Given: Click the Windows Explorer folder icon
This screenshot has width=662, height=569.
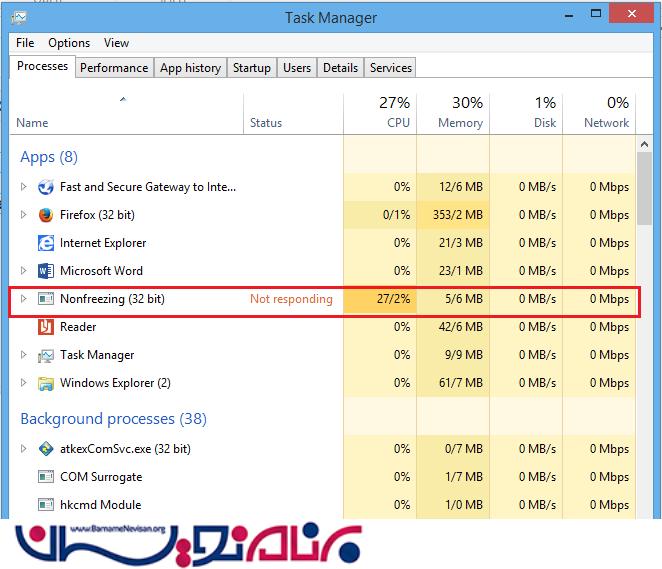Looking at the screenshot, I should [x=45, y=383].
